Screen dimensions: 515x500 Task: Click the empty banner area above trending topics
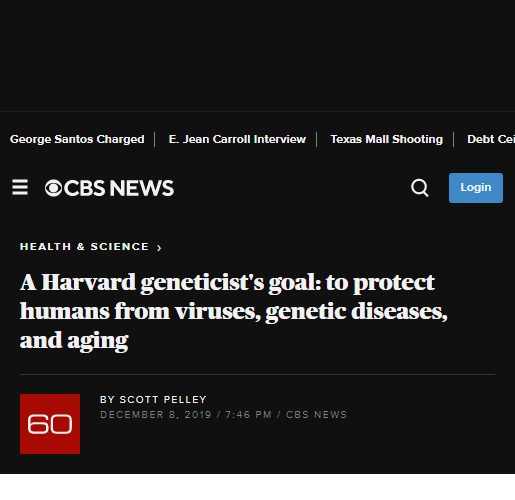[x=257, y=55]
